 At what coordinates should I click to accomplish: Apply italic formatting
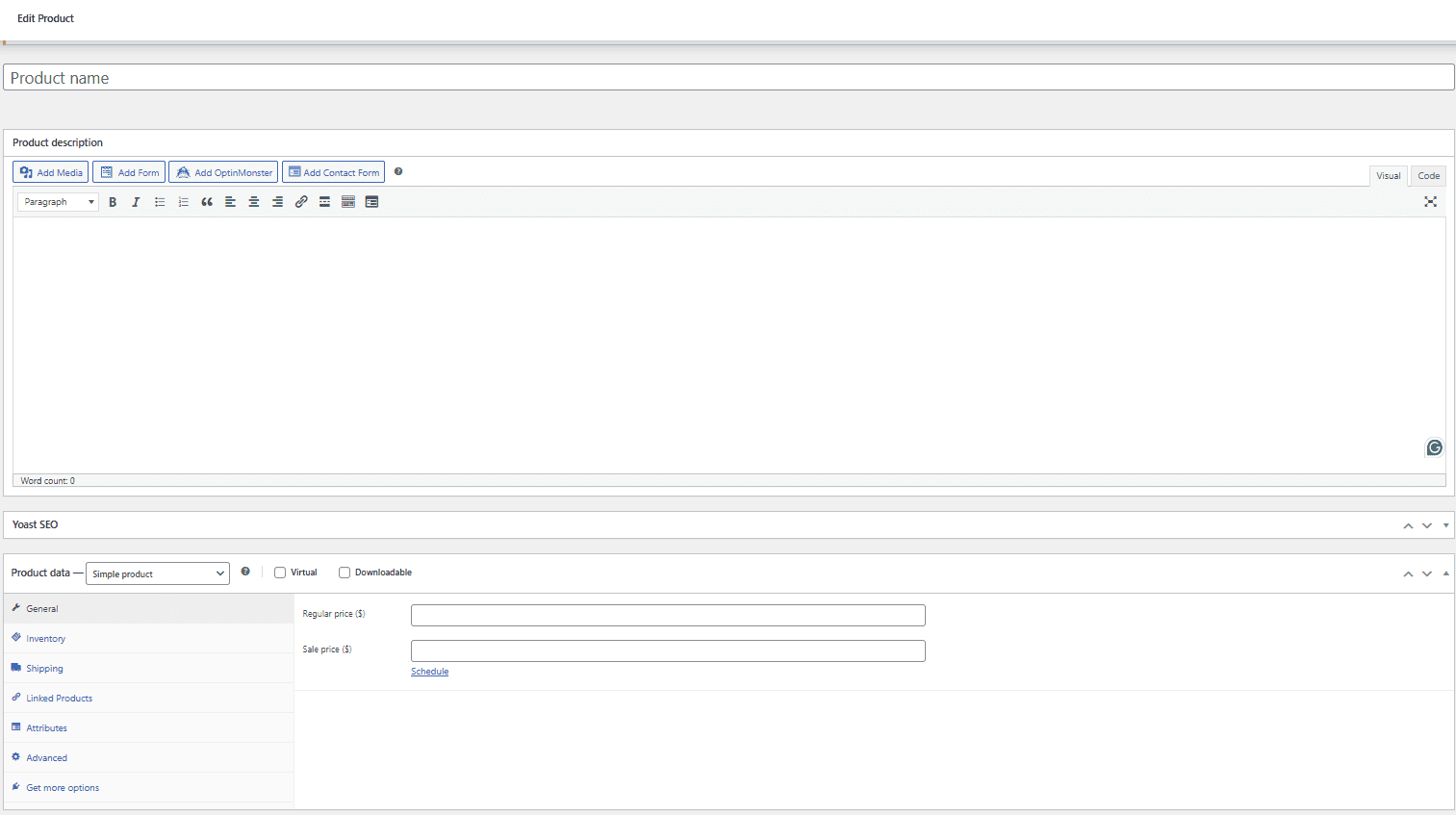click(136, 201)
